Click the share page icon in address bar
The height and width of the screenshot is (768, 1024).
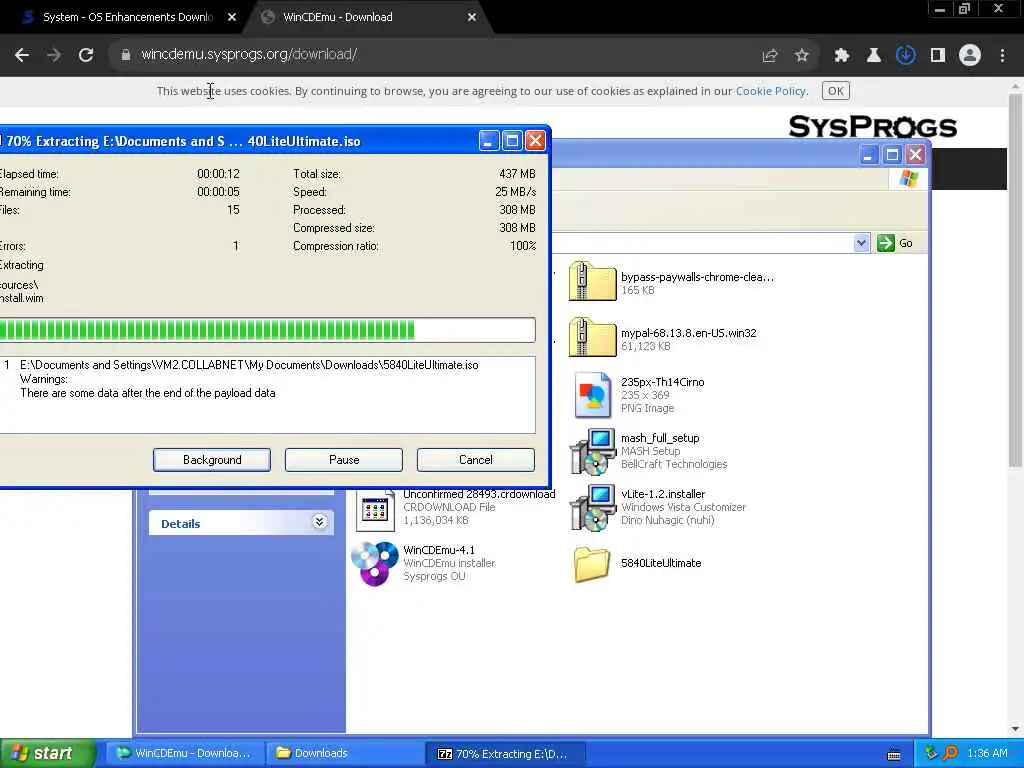click(x=770, y=56)
